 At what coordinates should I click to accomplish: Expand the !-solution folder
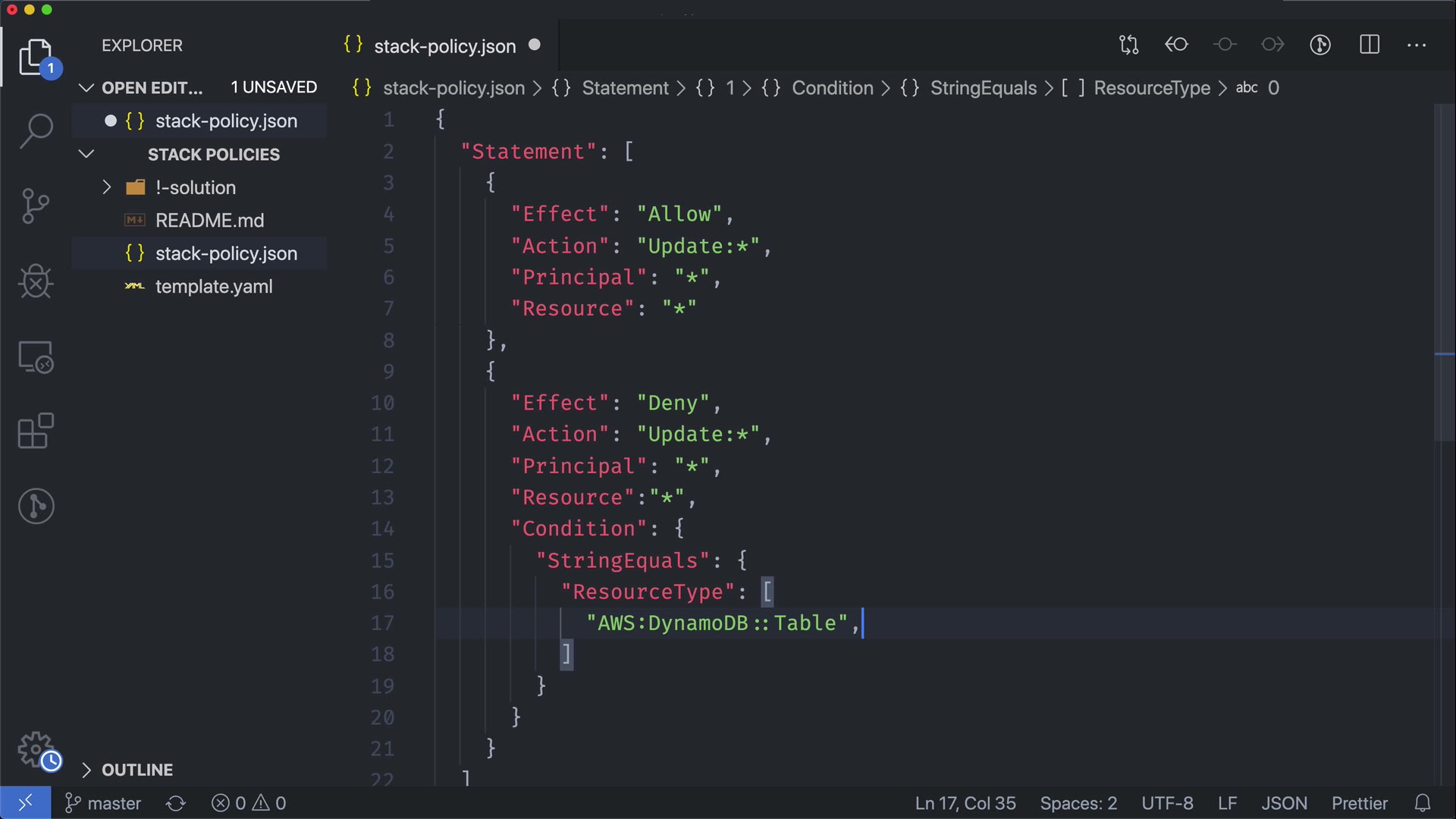[x=107, y=187]
